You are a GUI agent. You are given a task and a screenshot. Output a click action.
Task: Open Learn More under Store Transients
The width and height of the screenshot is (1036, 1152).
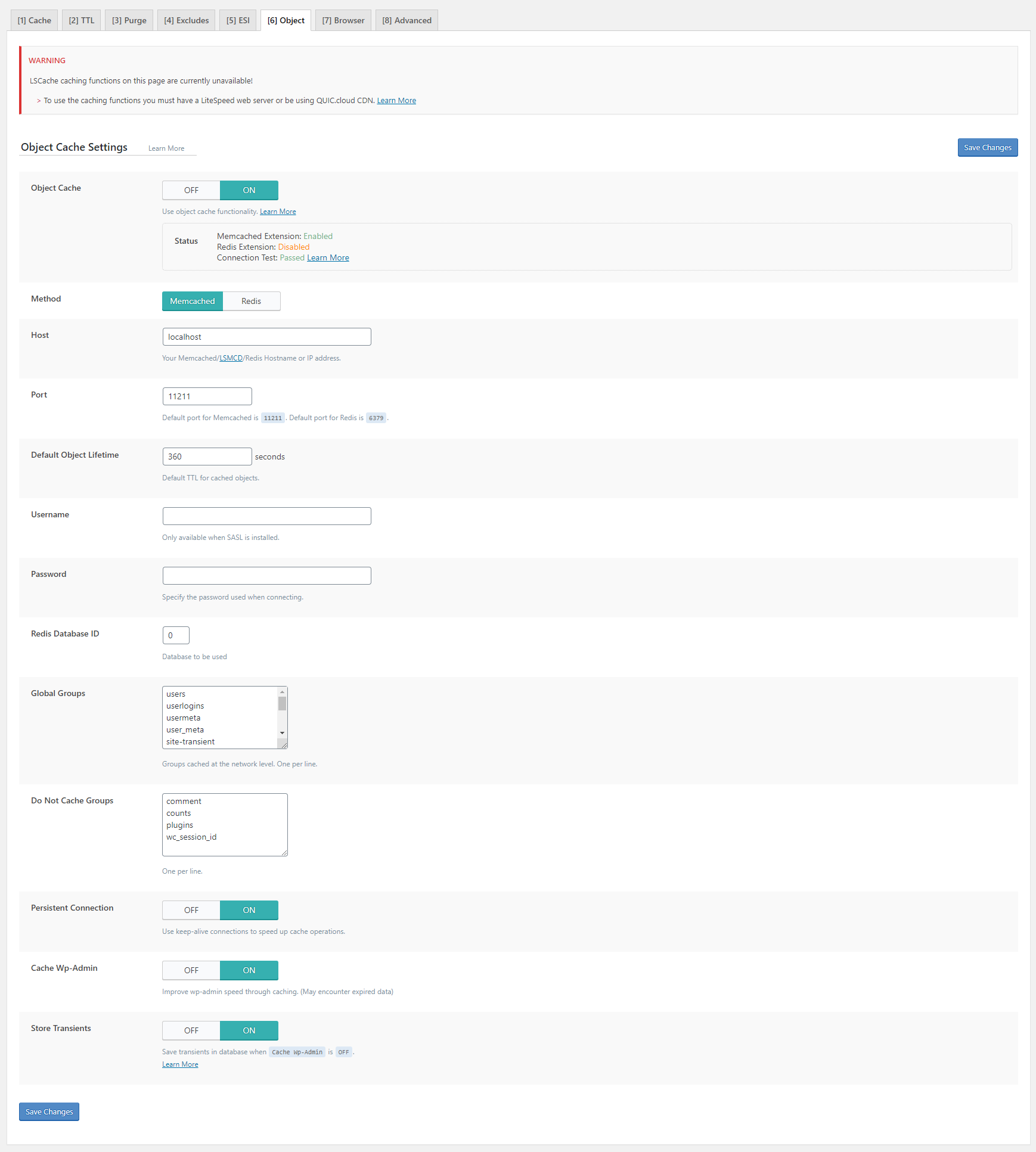(180, 1064)
